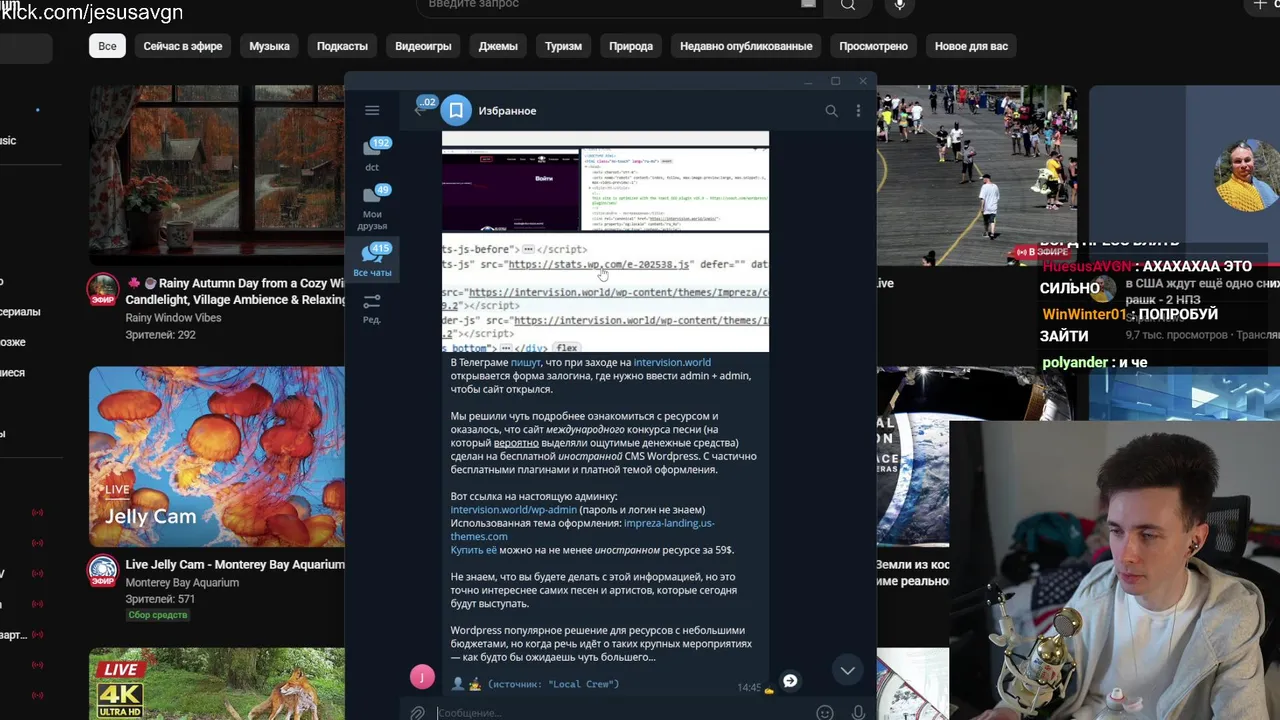Viewport: 1280px width, 720px height.
Task: Click Rainy Window Vibes channel avatar
Action: click(102, 290)
